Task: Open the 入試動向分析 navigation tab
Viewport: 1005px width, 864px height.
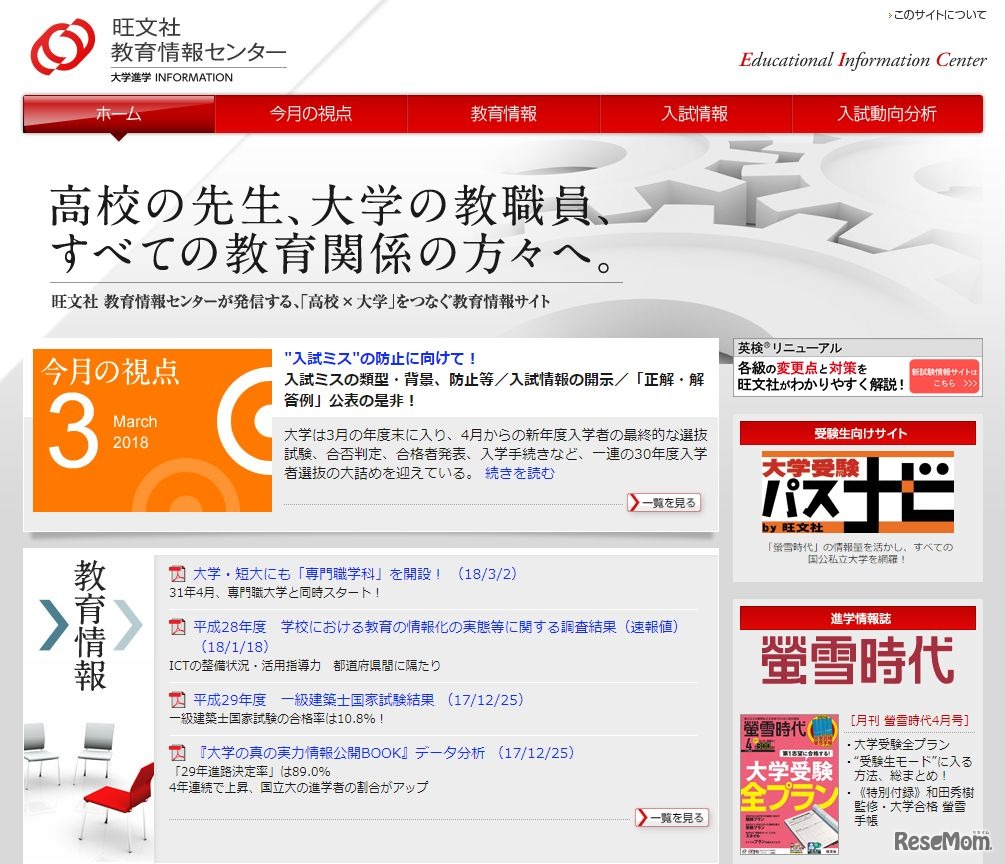Action: (x=887, y=114)
